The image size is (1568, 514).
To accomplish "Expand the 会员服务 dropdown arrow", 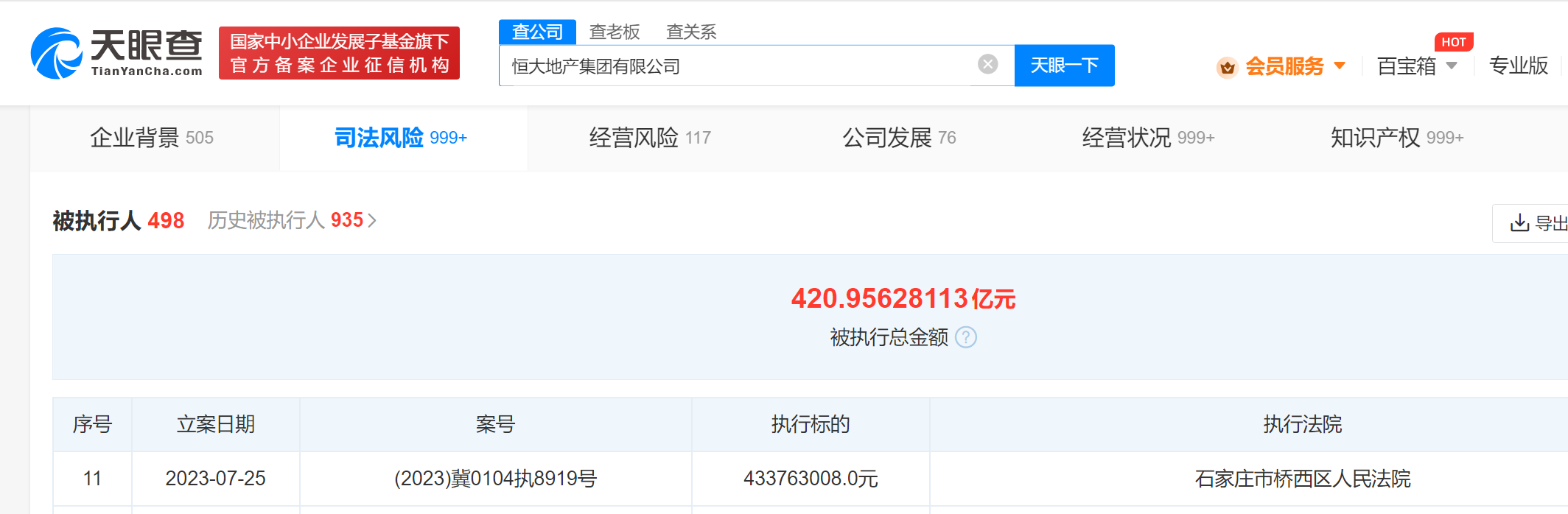I will click(x=1340, y=66).
